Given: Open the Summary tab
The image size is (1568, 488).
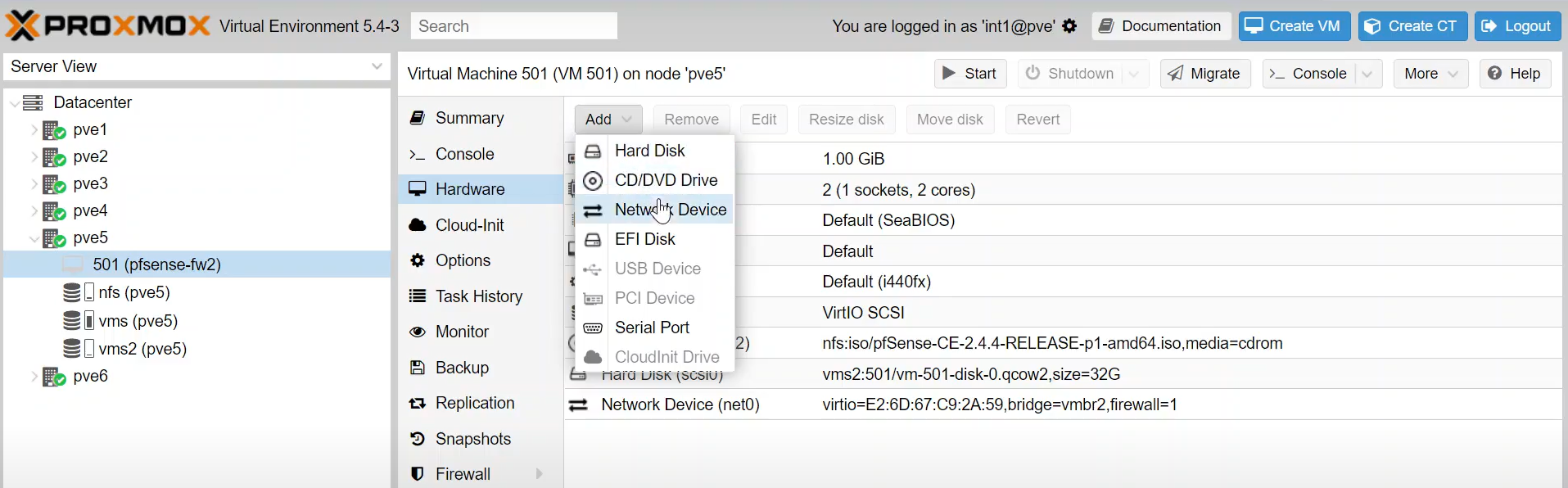Looking at the screenshot, I should (481, 118).
